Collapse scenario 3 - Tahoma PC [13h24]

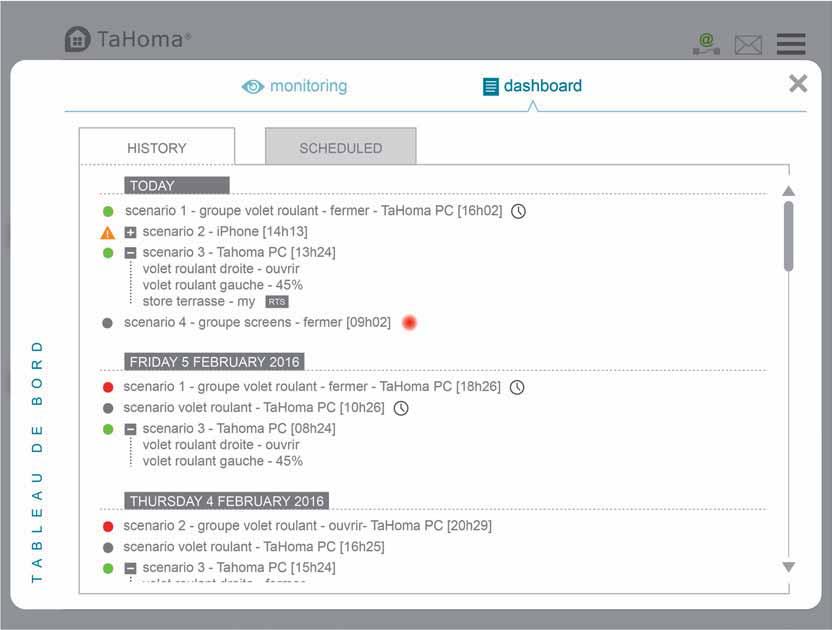pos(130,253)
